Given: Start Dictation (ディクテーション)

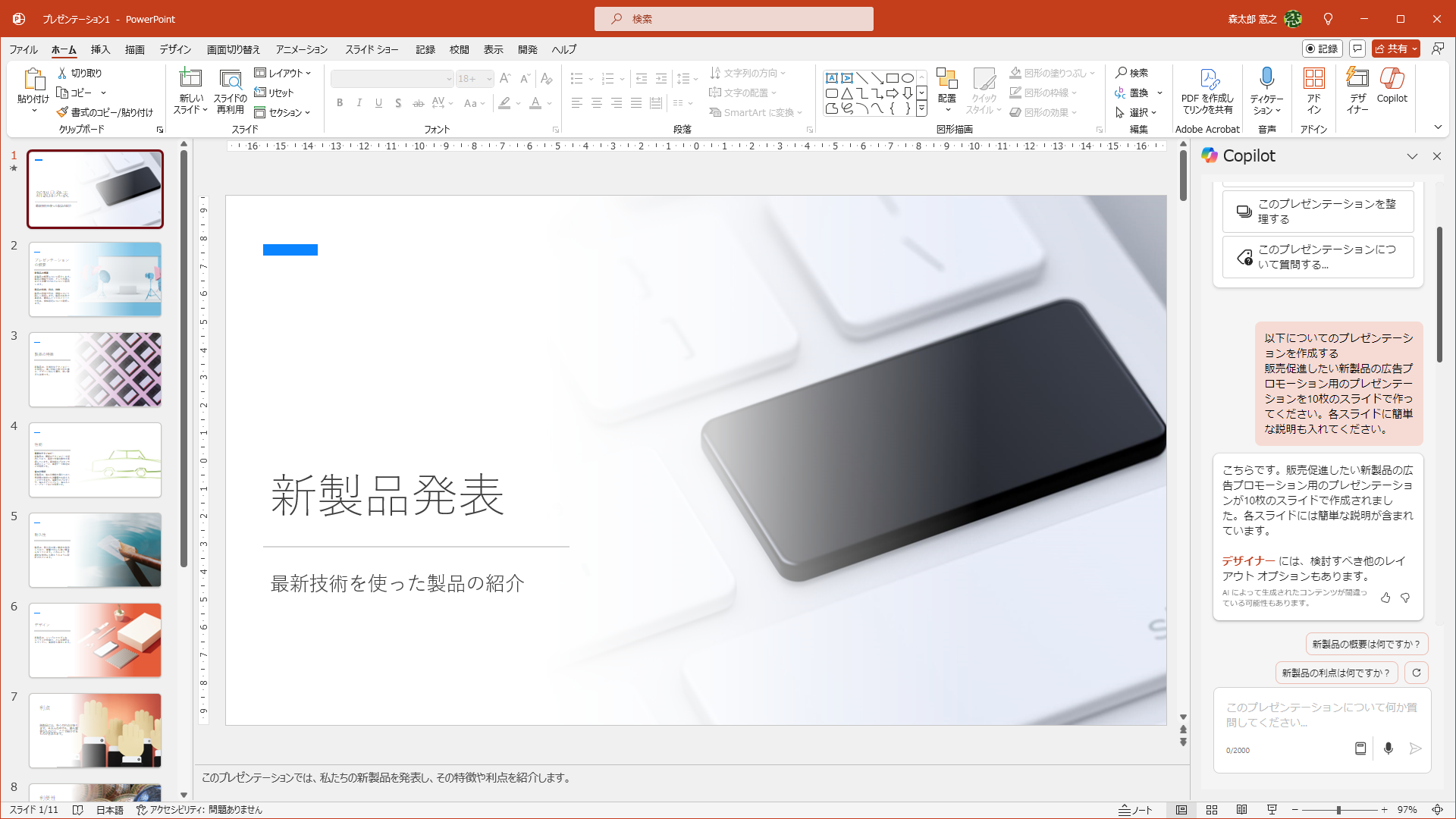Looking at the screenshot, I should coord(1265,89).
